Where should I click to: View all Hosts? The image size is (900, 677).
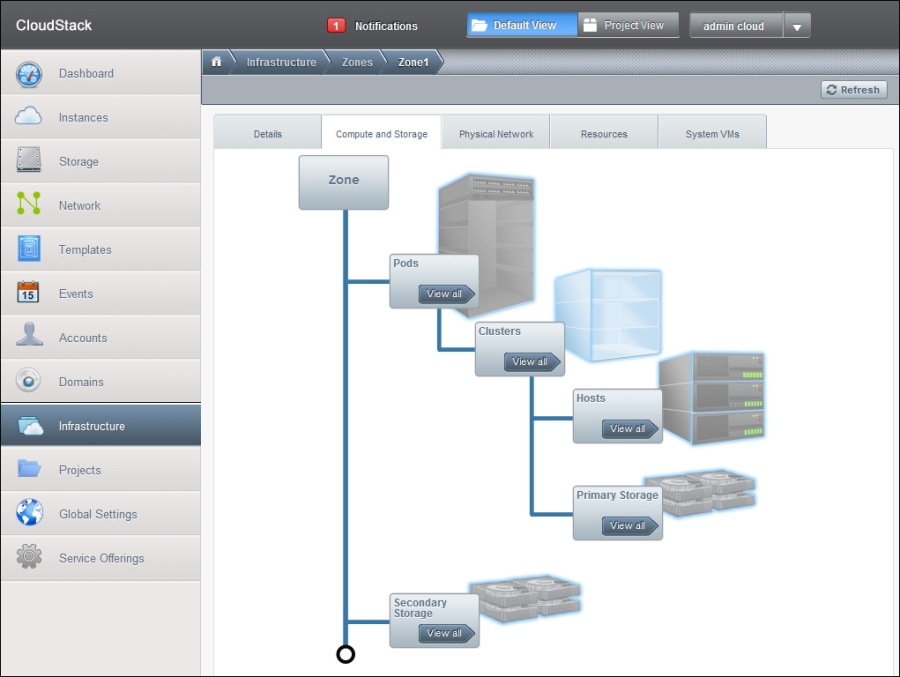click(629, 429)
